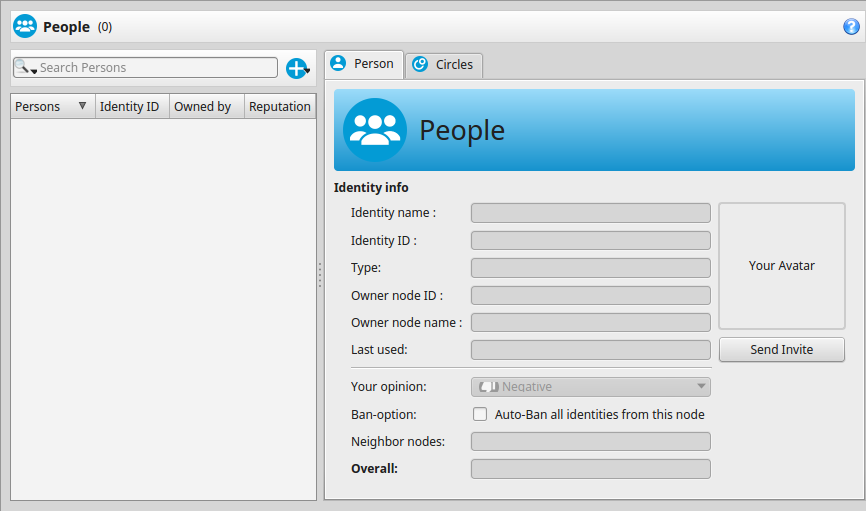The height and width of the screenshot is (511, 866).
Task: Click the Reputation column header
Action: [x=280, y=106]
